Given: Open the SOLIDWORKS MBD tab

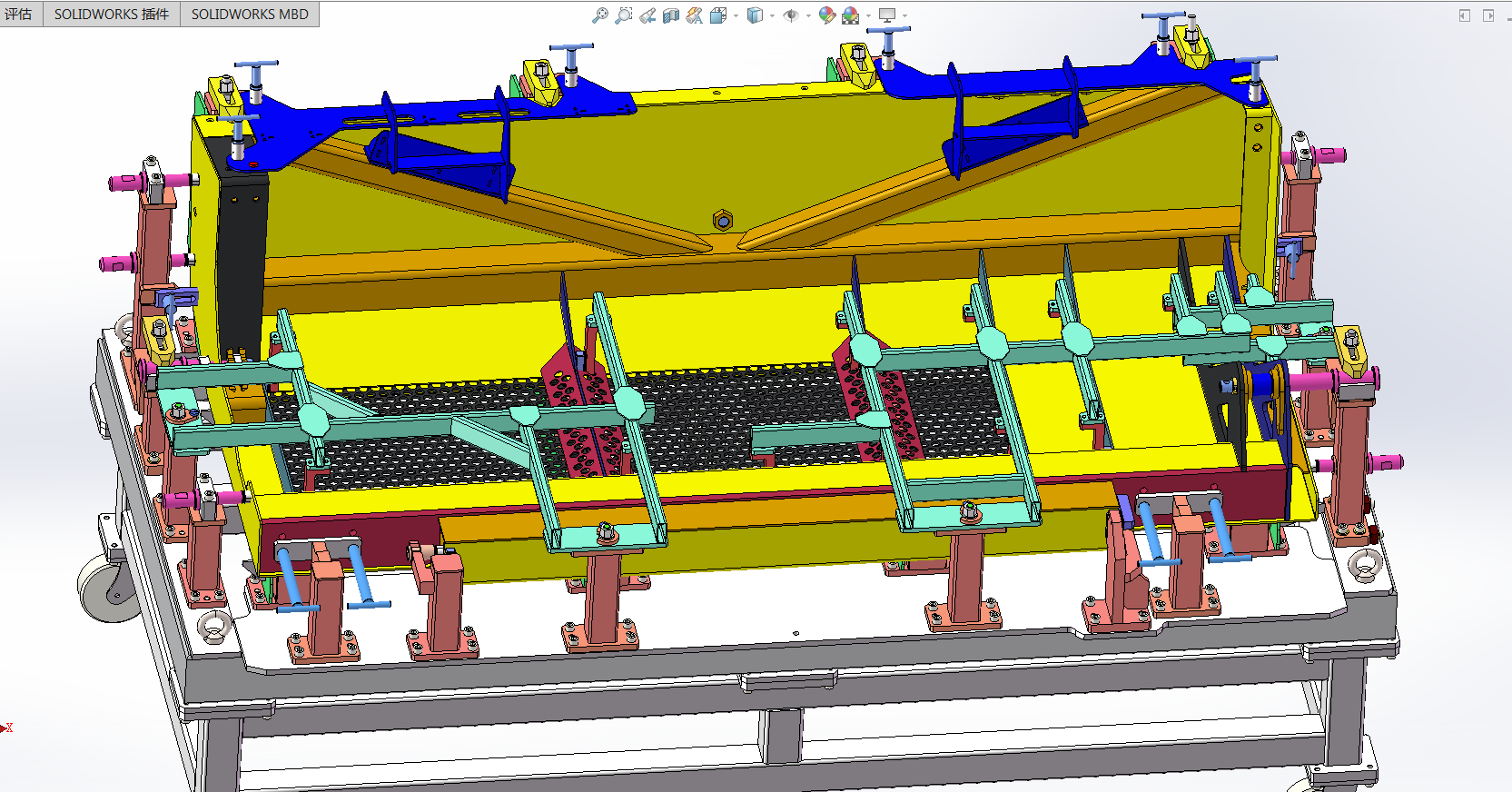Looking at the screenshot, I should tap(250, 15).
